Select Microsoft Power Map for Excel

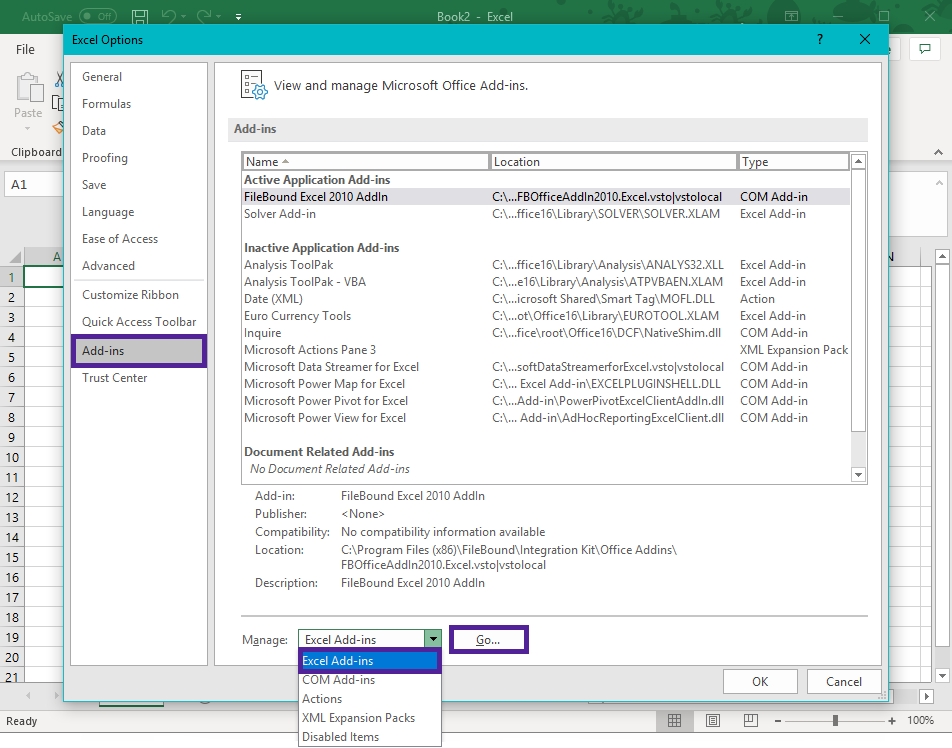coord(546,384)
